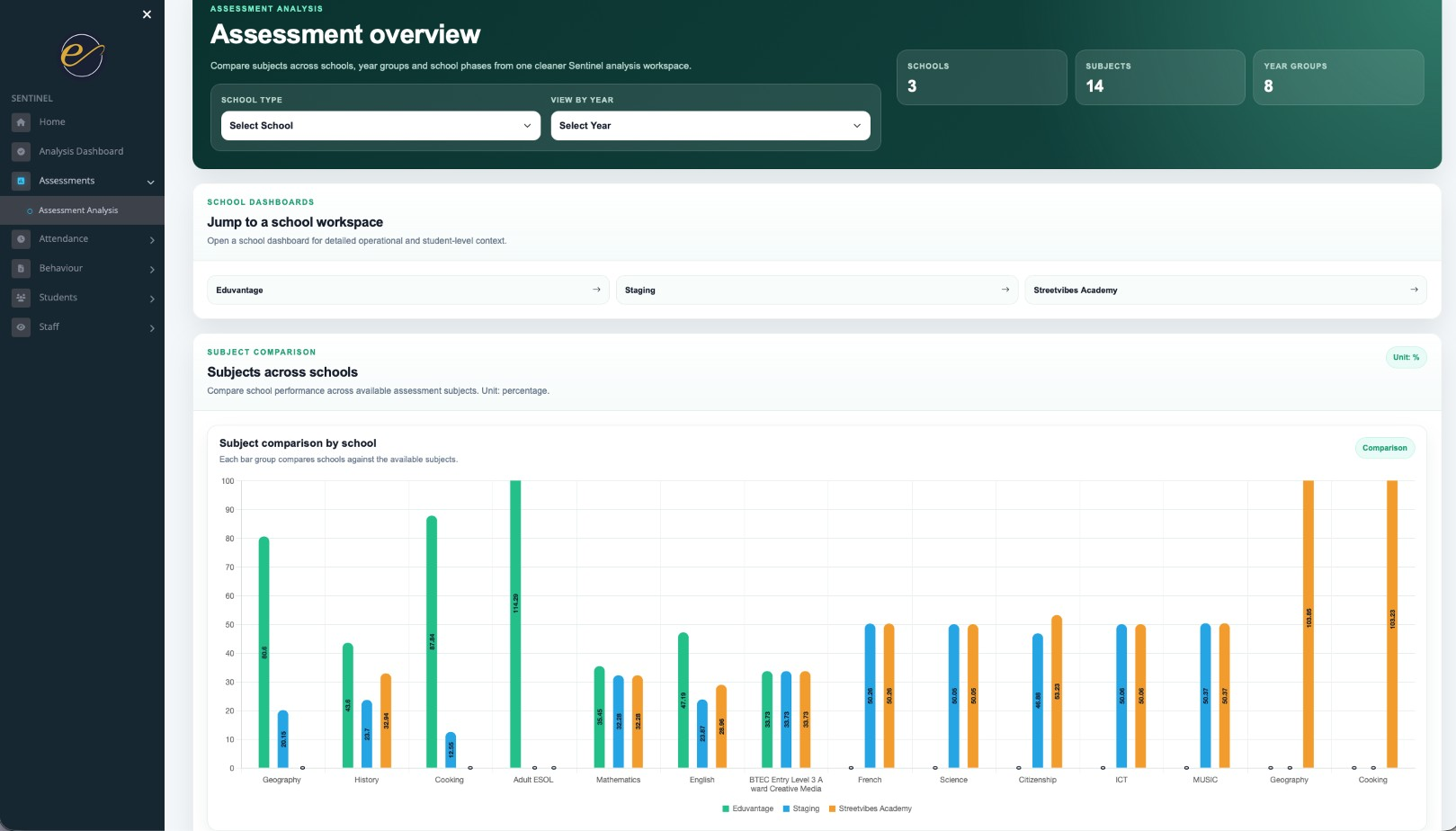Image resolution: width=1456 pixels, height=831 pixels.
Task: Expand the Students menu chevron
Action: point(152,299)
